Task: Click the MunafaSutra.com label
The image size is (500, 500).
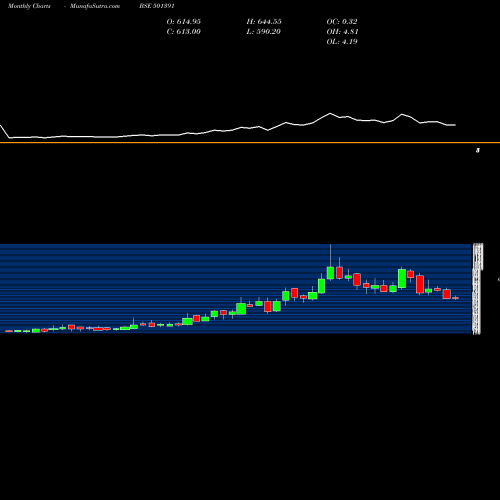Action: pyautogui.click(x=95, y=6)
